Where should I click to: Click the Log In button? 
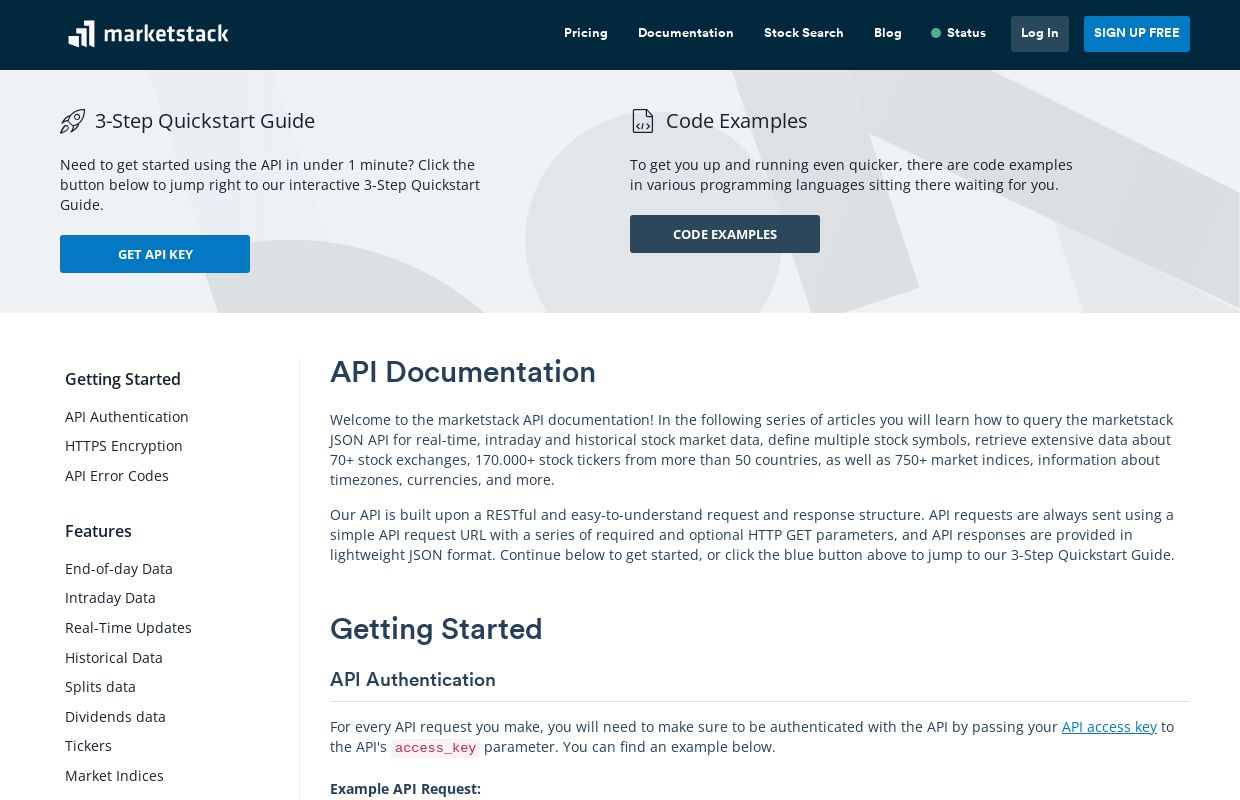coord(1040,34)
